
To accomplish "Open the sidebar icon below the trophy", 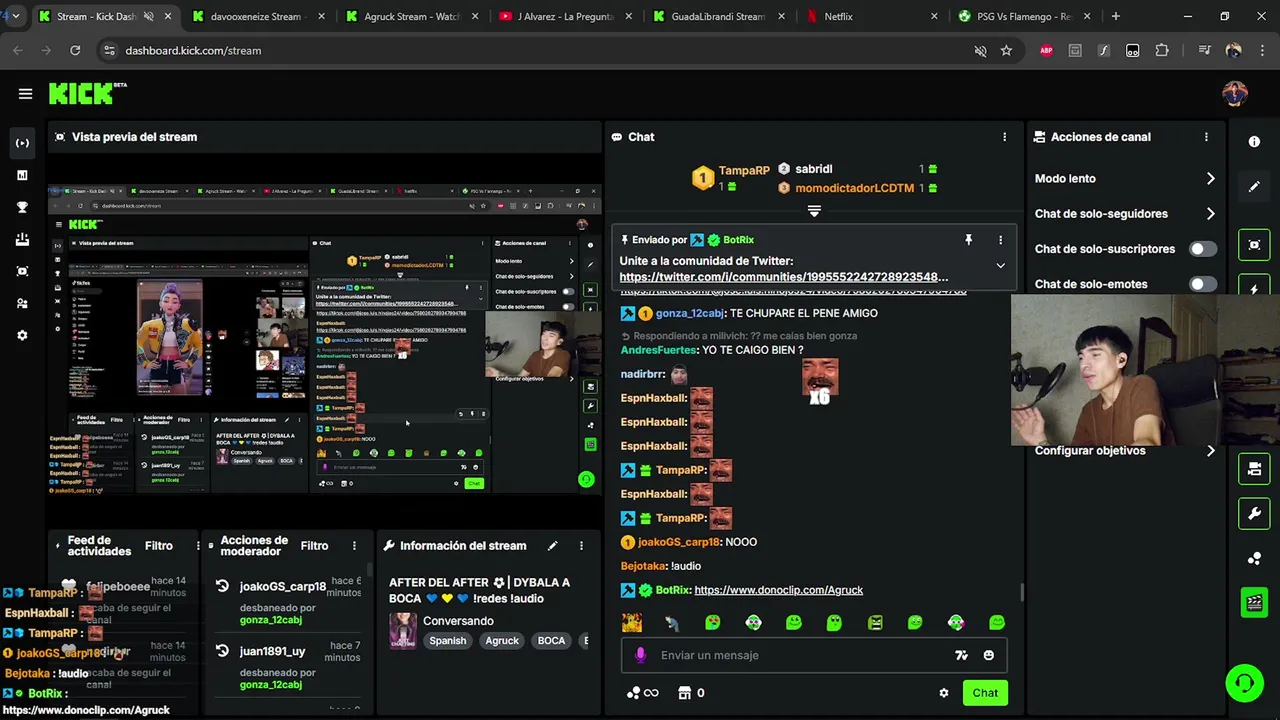I will [x=22, y=239].
